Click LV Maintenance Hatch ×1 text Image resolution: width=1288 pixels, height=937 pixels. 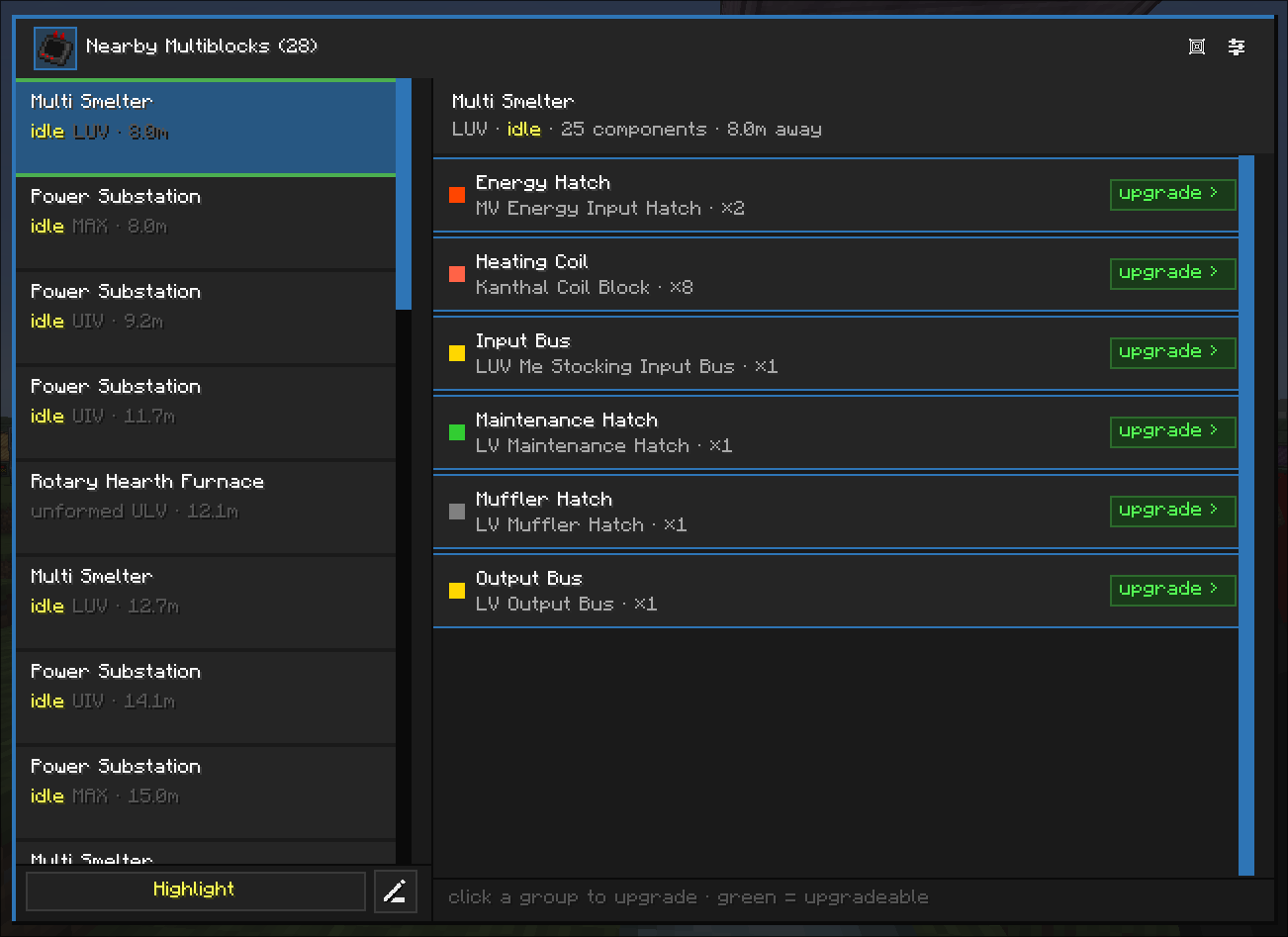(604, 446)
